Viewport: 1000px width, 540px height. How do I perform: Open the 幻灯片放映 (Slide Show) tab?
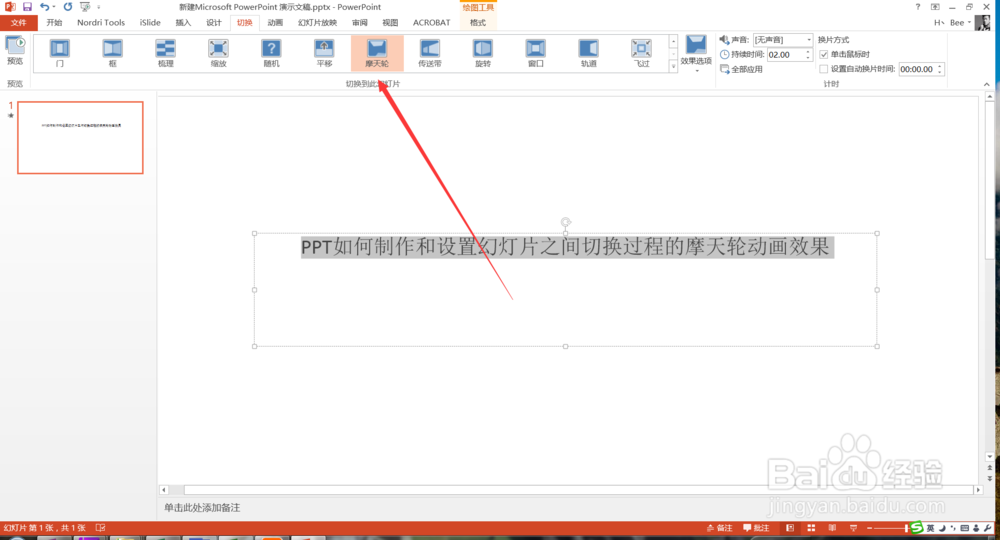point(317,22)
